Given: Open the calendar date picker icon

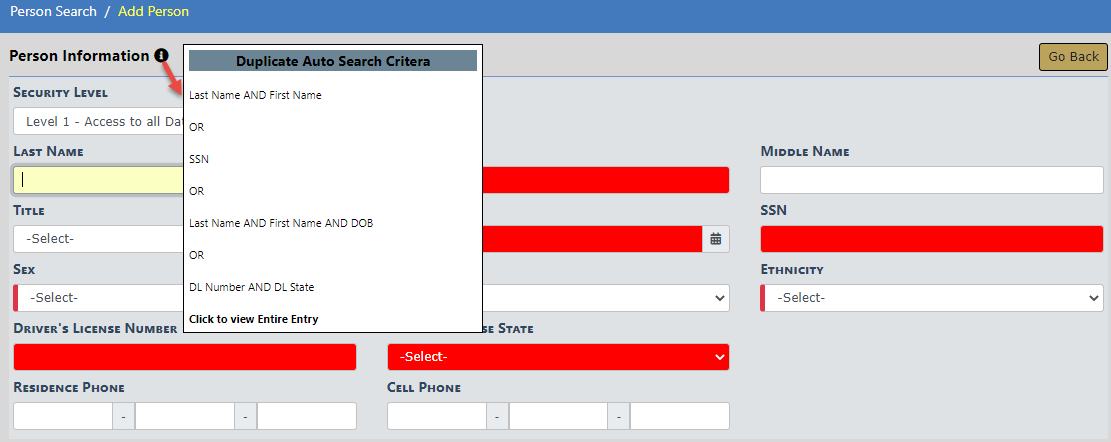Looking at the screenshot, I should click(715, 239).
